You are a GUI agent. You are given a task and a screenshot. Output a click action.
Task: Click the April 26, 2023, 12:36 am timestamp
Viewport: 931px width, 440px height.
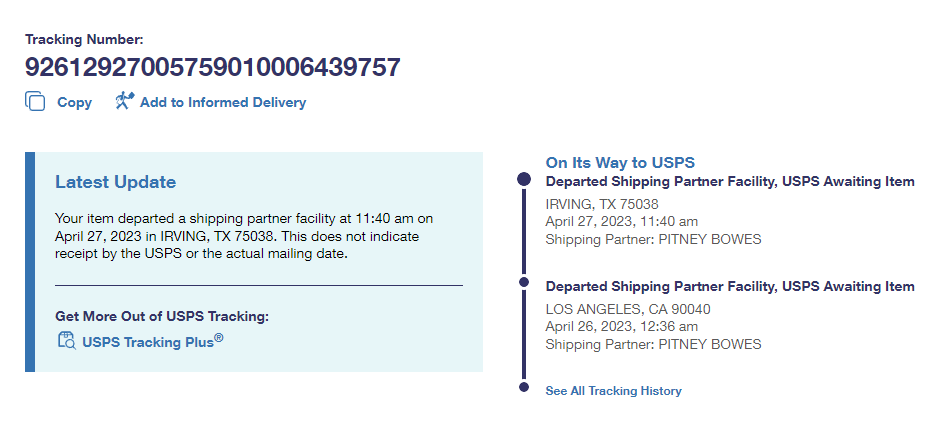click(x=621, y=326)
